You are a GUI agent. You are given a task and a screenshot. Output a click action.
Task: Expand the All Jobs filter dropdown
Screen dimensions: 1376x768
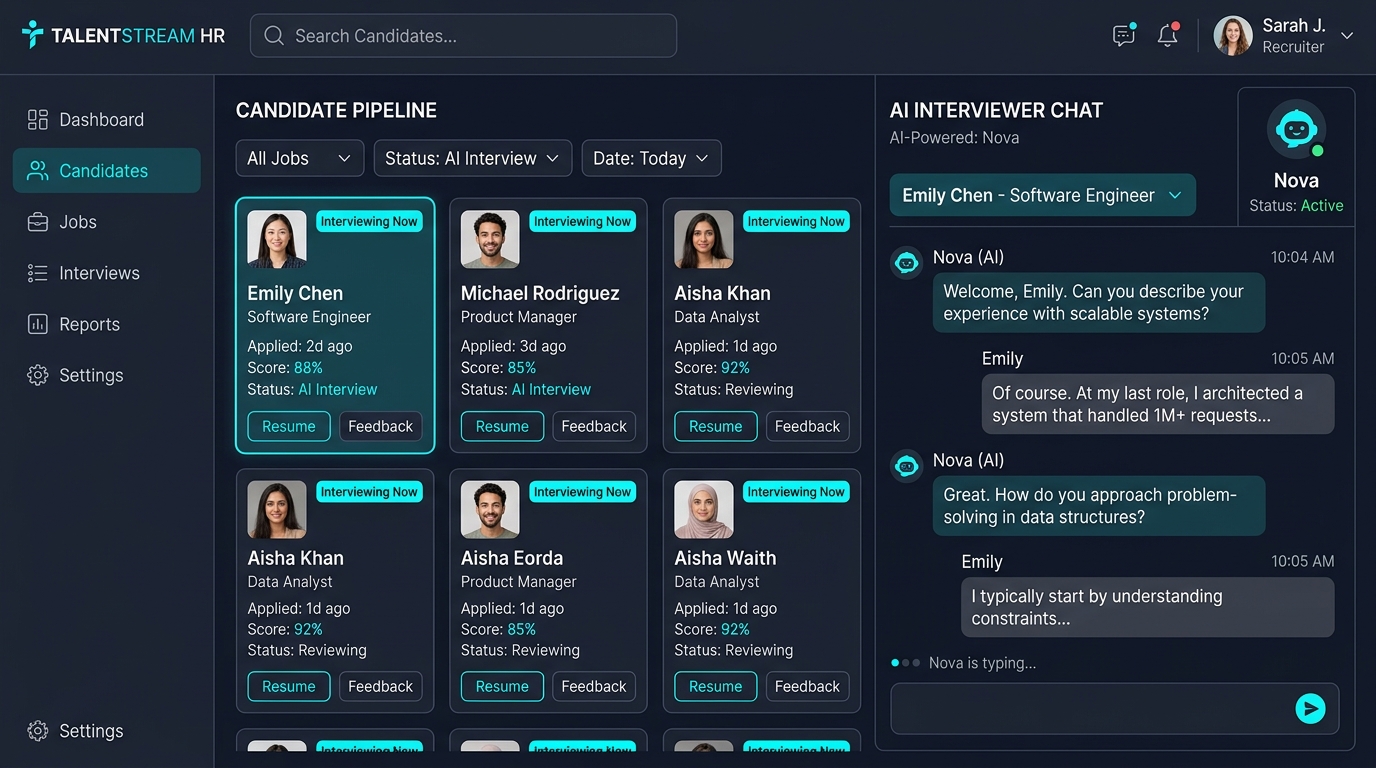(x=300, y=158)
